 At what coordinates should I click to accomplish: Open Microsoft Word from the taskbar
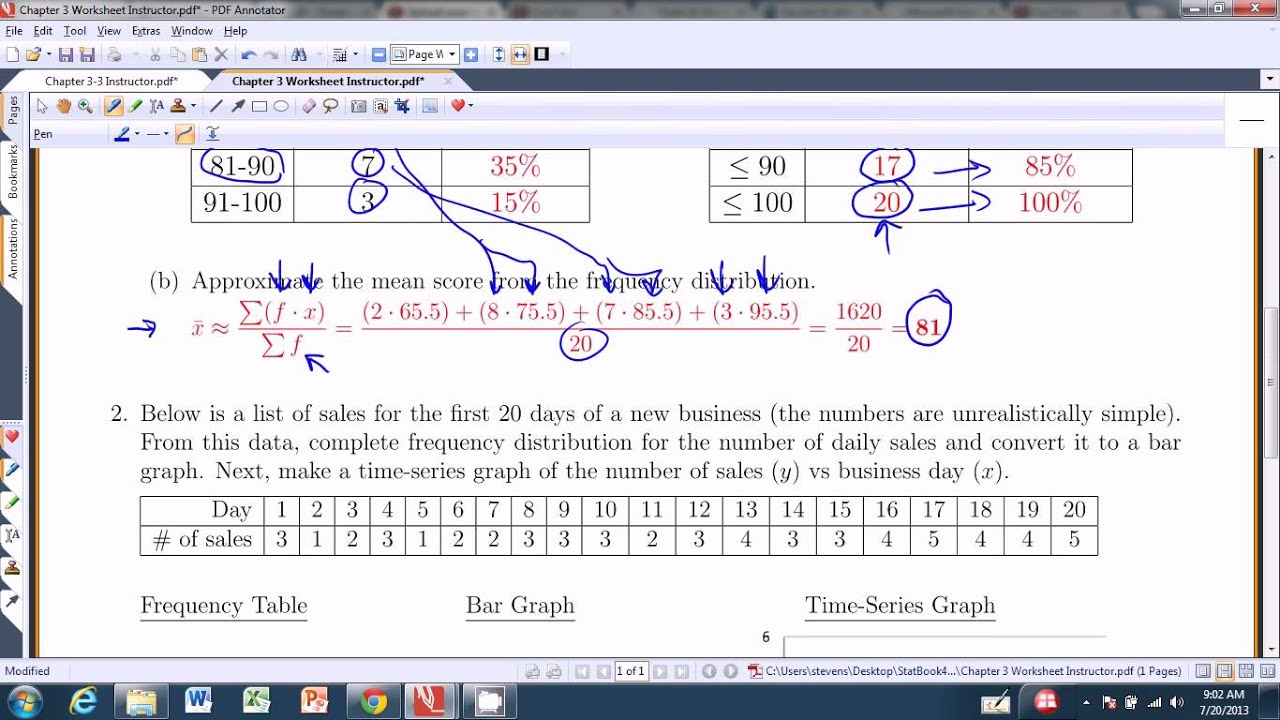point(198,701)
